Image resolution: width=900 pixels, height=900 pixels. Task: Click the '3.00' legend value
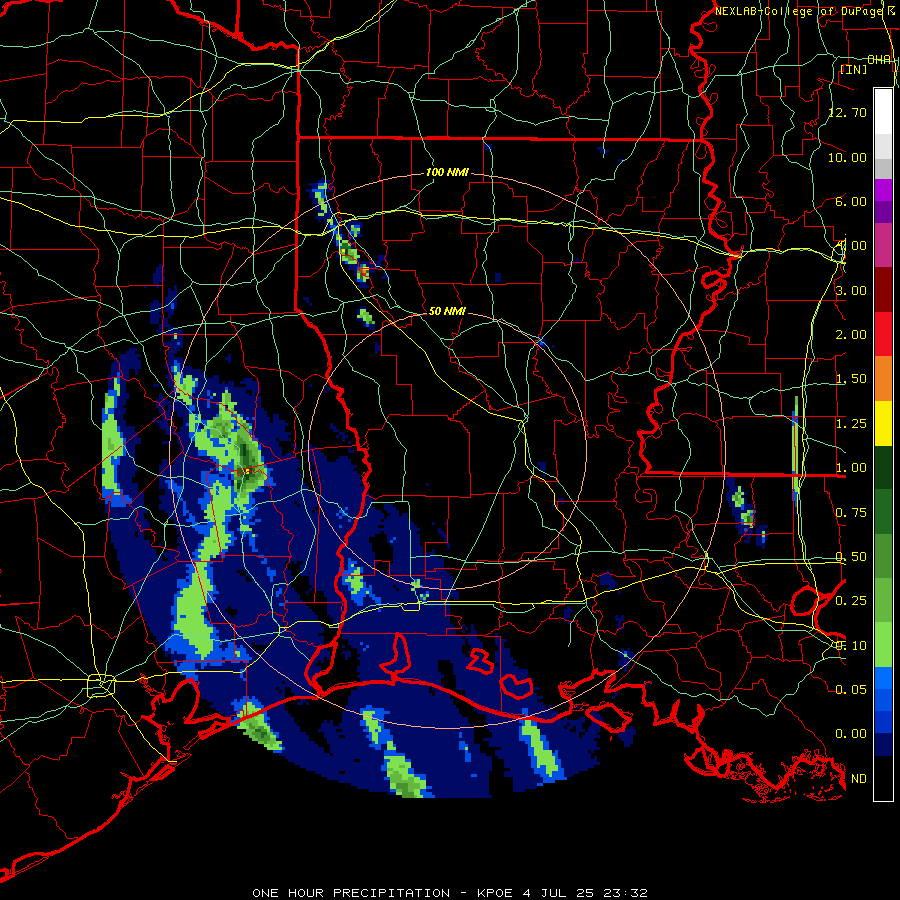[851, 290]
